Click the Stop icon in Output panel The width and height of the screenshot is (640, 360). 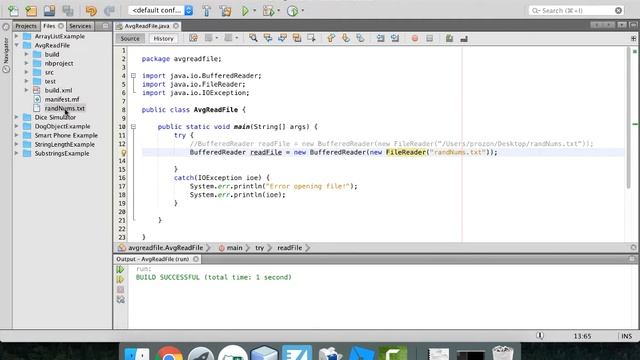point(120,289)
